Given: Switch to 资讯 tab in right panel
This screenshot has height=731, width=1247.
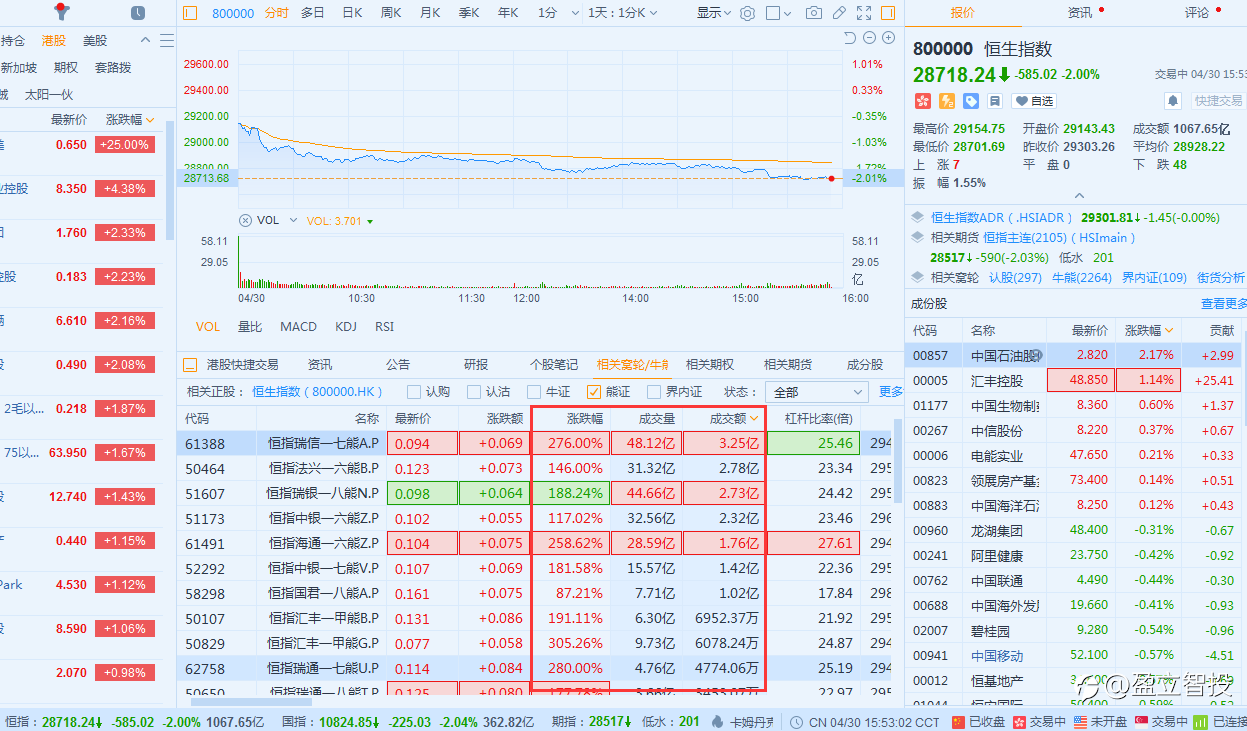Looking at the screenshot, I should tap(1080, 13).
